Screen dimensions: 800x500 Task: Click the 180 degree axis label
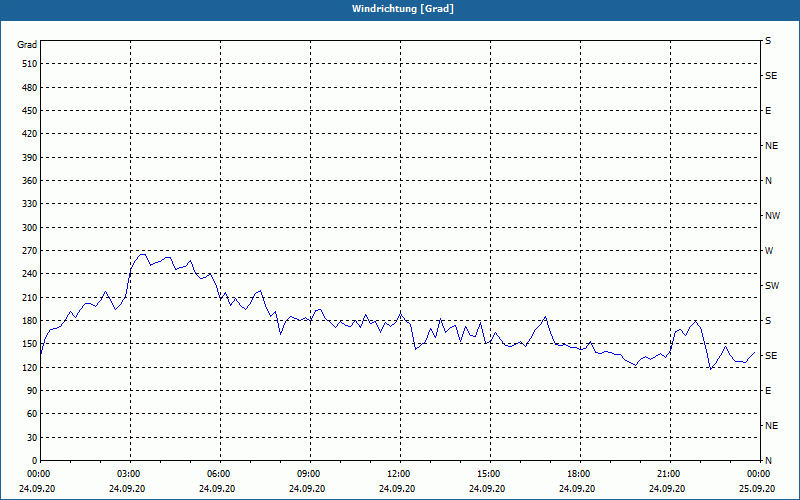coord(30,321)
